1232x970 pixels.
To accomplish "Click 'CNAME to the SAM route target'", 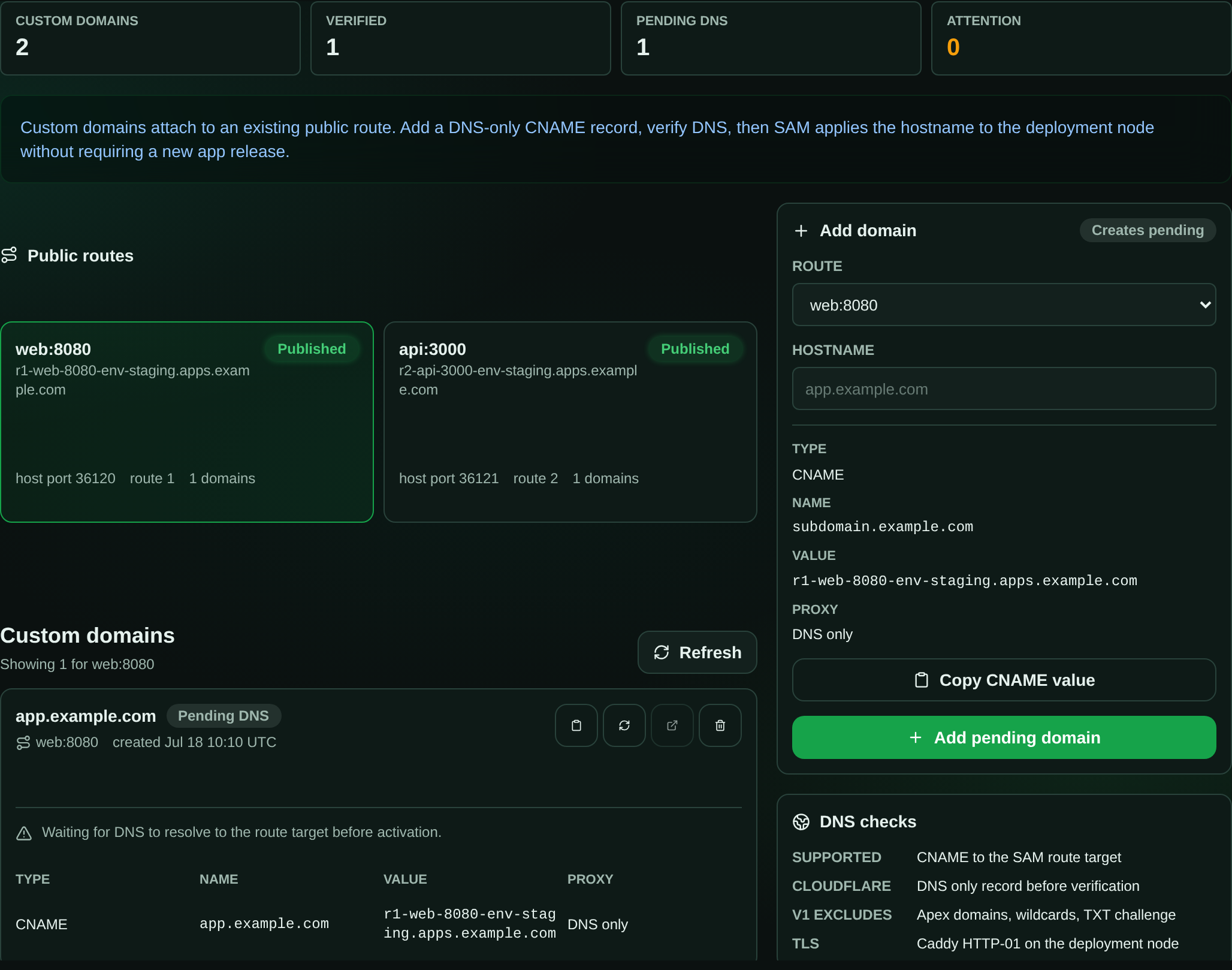I will coord(1019,858).
